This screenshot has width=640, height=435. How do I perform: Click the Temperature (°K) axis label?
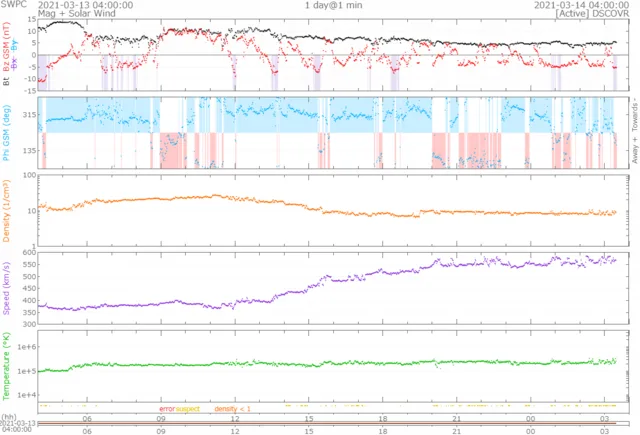6,367
